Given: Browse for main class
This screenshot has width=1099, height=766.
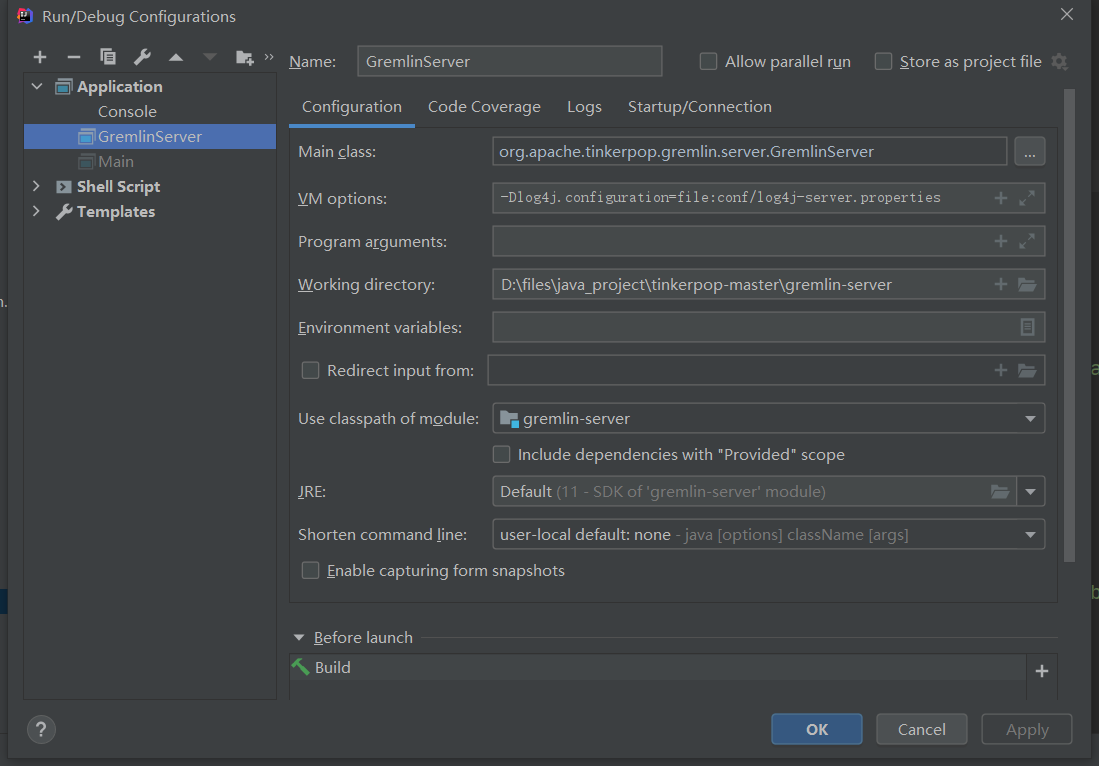Looking at the screenshot, I should pos(1029,152).
